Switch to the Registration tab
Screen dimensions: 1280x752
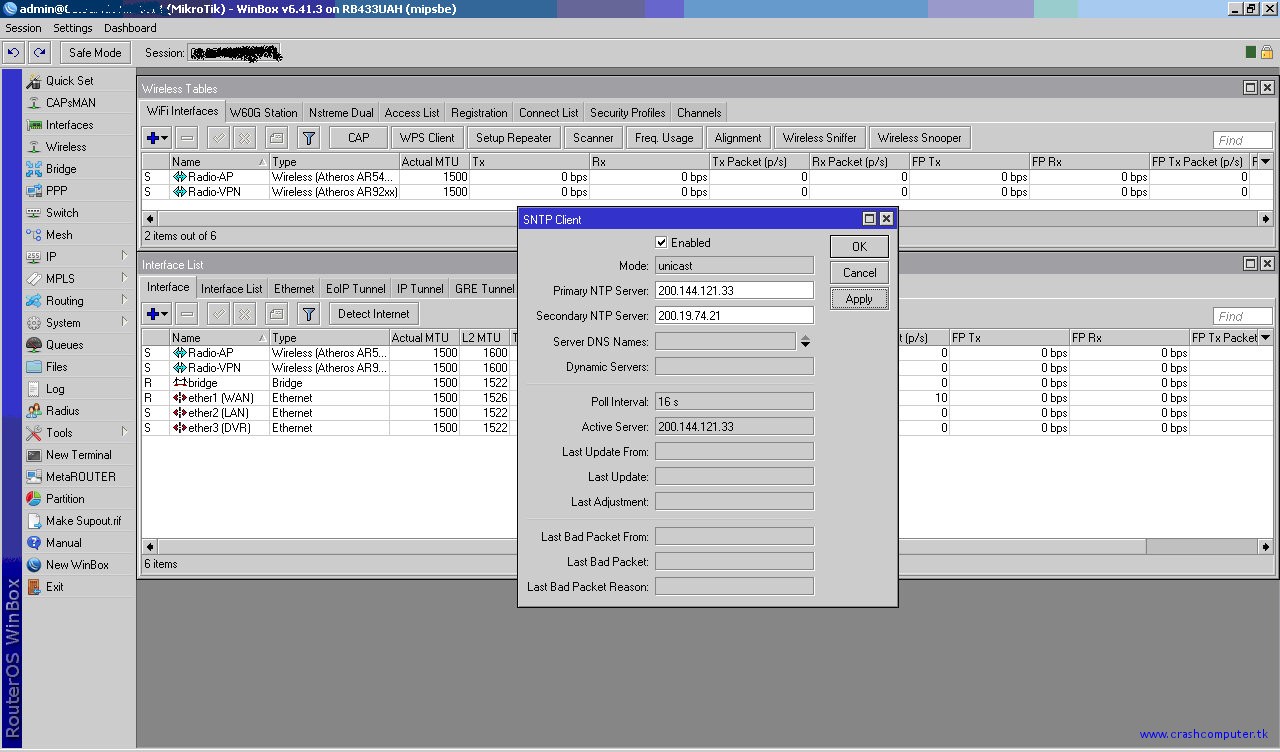479,113
